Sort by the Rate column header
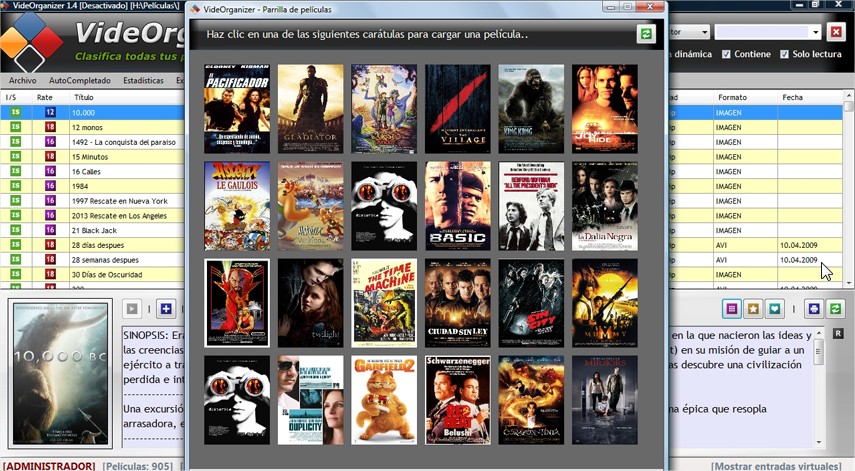This screenshot has width=855, height=471. click(x=45, y=97)
